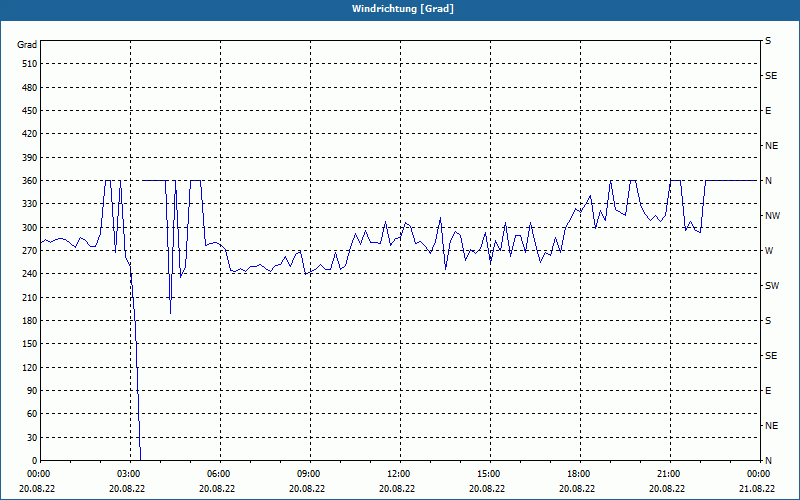Select the E compass label level with 450
The image size is (800, 500).
pos(768,111)
